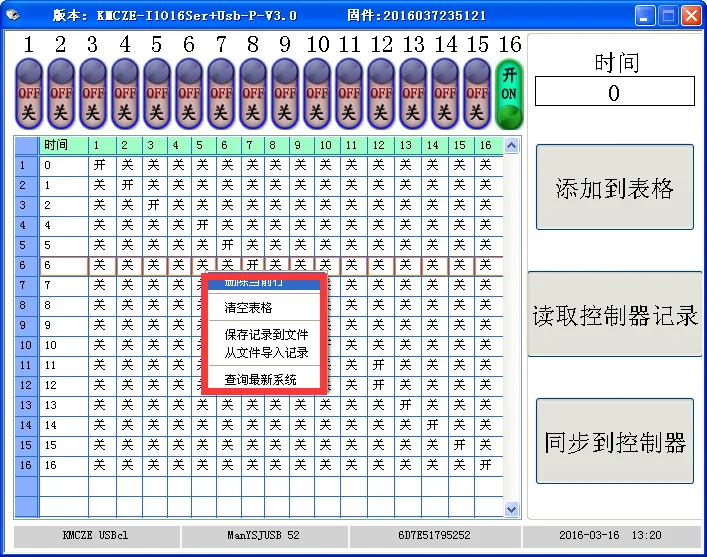
Task: Click the 开 cell in row 2
Action: (129, 185)
